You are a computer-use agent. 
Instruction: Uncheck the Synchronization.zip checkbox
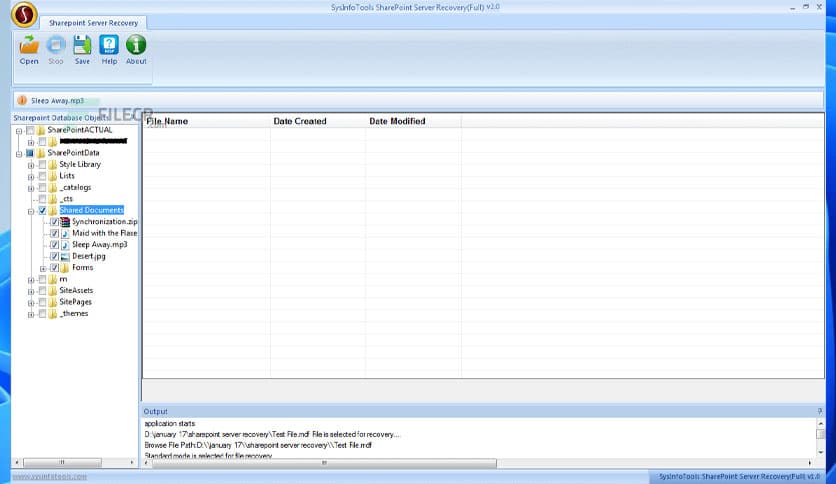click(54, 222)
